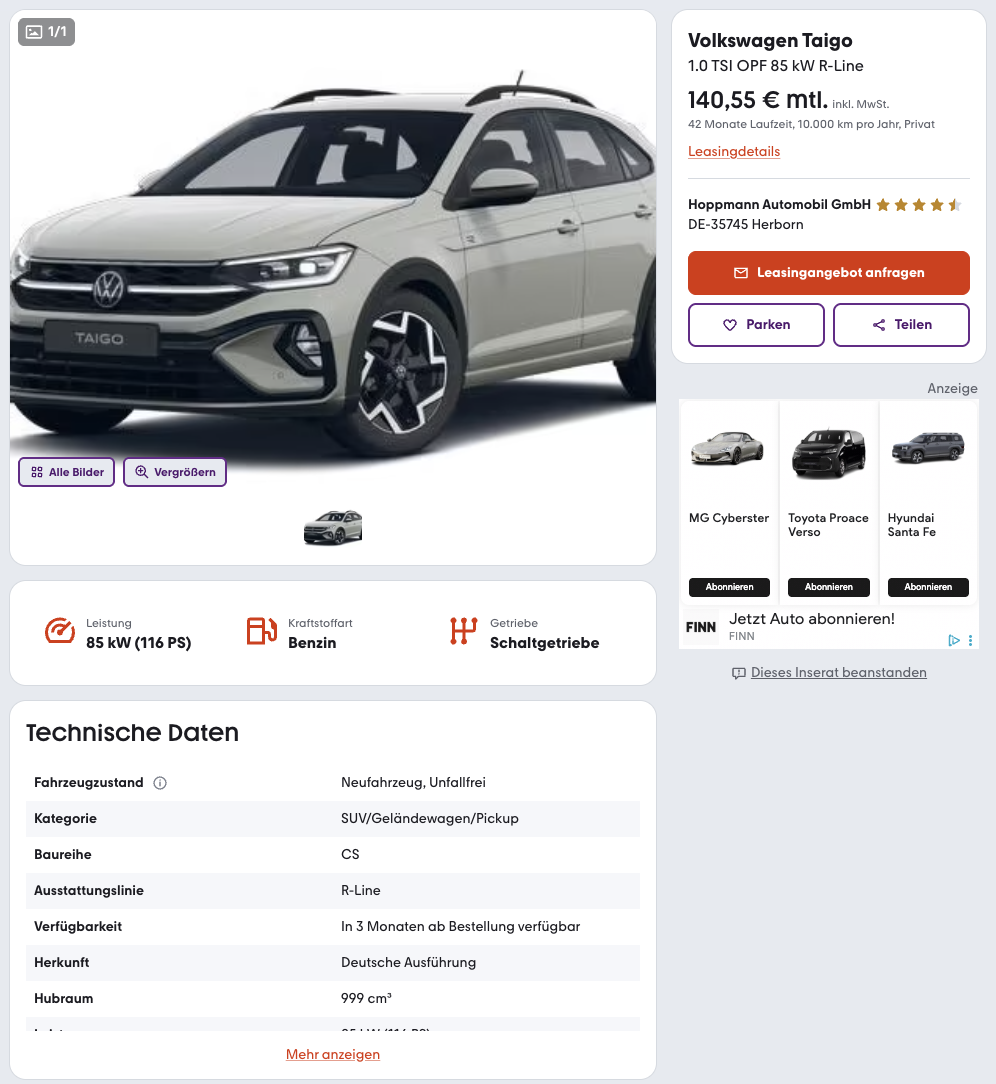Select the small Taigo thumbnail below photo
This screenshot has width=996, height=1084.
pos(333,527)
